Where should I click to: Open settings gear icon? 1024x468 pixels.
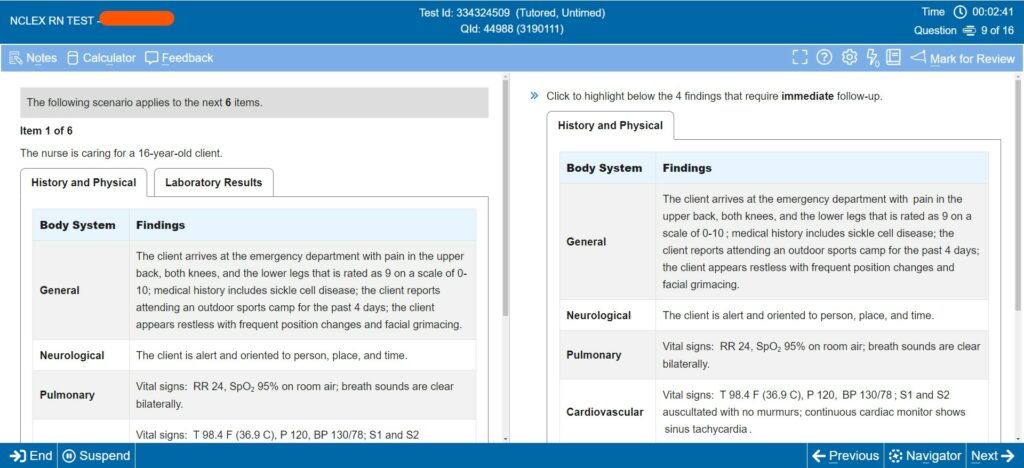click(849, 58)
